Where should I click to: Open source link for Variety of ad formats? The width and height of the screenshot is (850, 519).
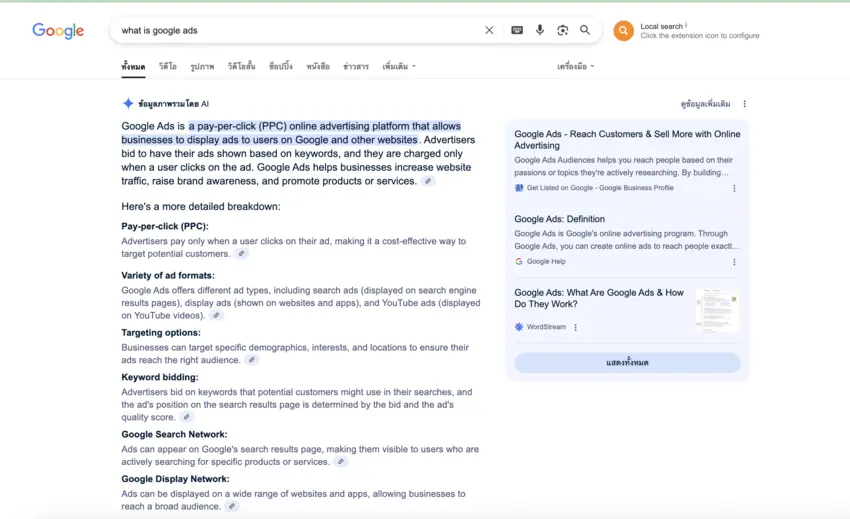tap(216, 315)
